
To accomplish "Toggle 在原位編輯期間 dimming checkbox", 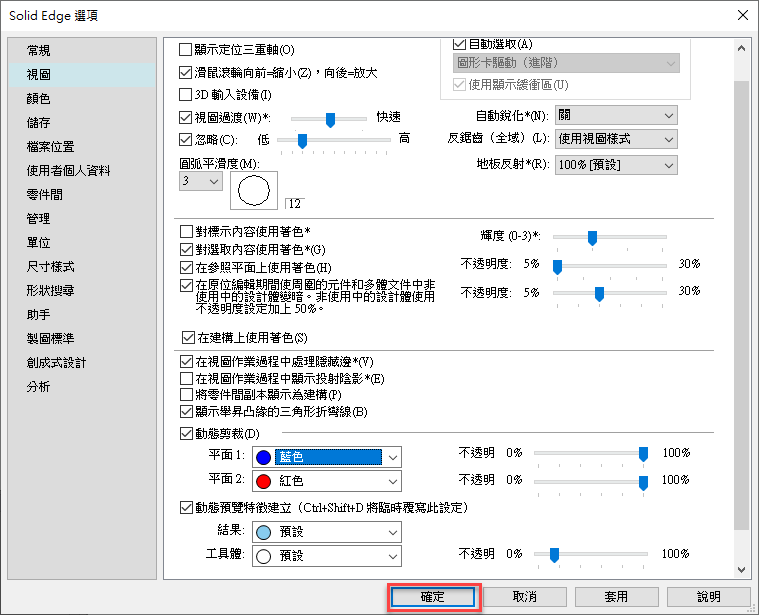I will [x=186, y=285].
